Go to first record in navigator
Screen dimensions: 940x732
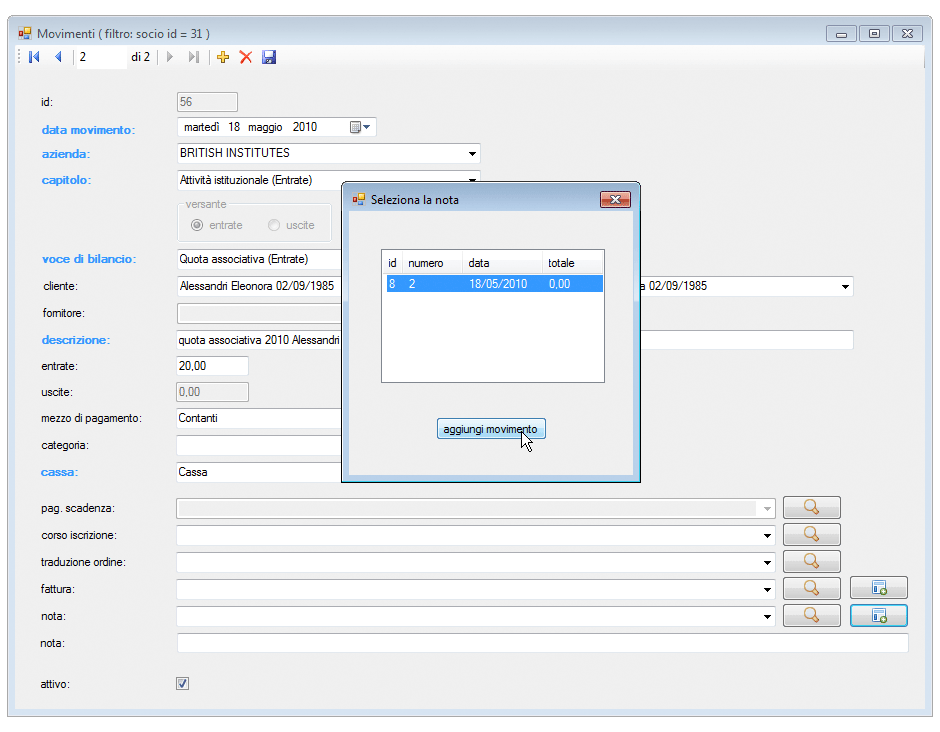(34, 57)
